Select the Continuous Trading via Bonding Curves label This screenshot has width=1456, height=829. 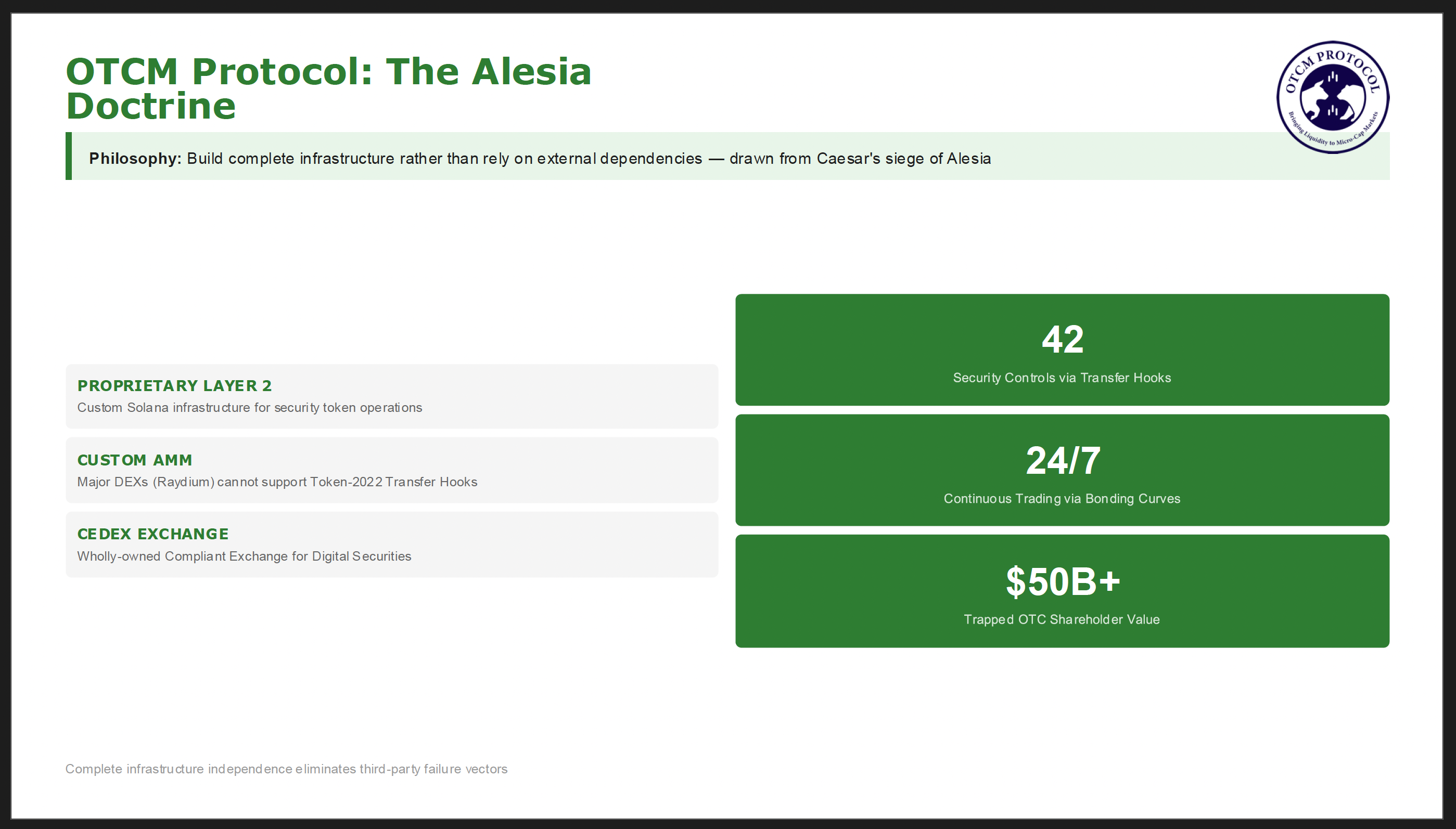pos(1062,499)
